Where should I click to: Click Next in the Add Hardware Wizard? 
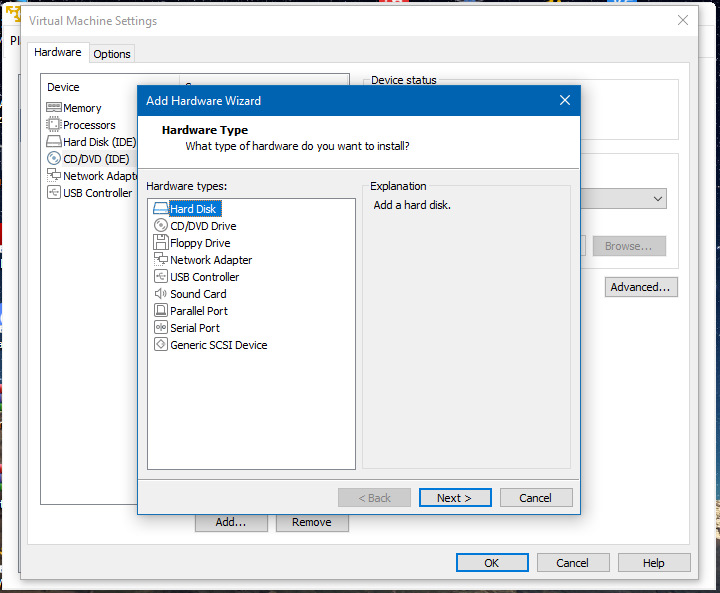(x=455, y=498)
